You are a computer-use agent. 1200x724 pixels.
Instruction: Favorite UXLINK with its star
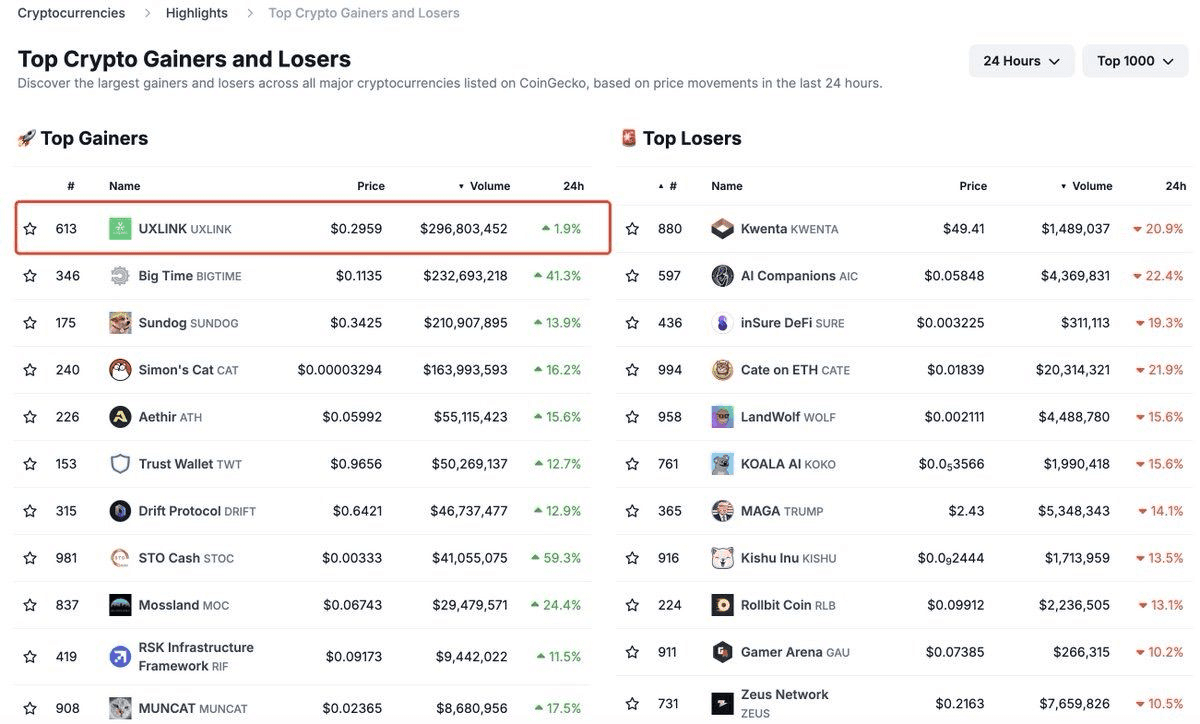click(x=30, y=229)
